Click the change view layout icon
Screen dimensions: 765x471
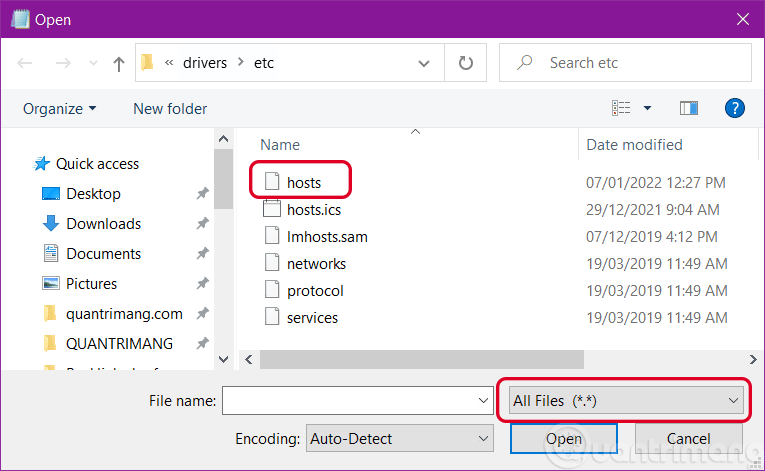[622, 108]
